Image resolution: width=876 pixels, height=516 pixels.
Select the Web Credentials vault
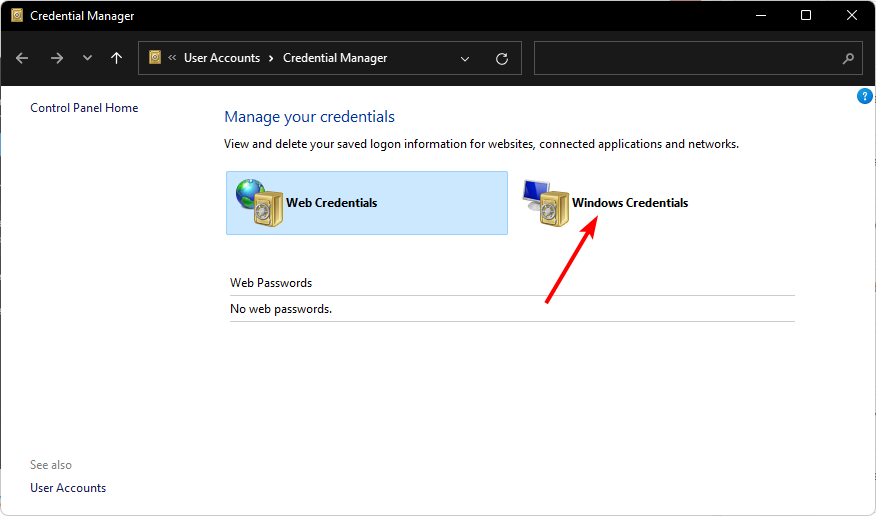coord(366,203)
